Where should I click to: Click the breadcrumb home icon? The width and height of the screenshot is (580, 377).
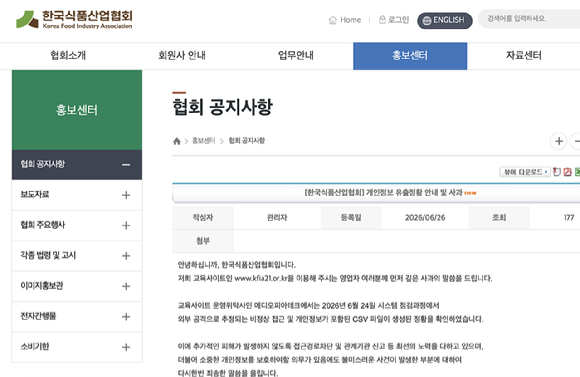pyautogui.click(x=177, y=141)
